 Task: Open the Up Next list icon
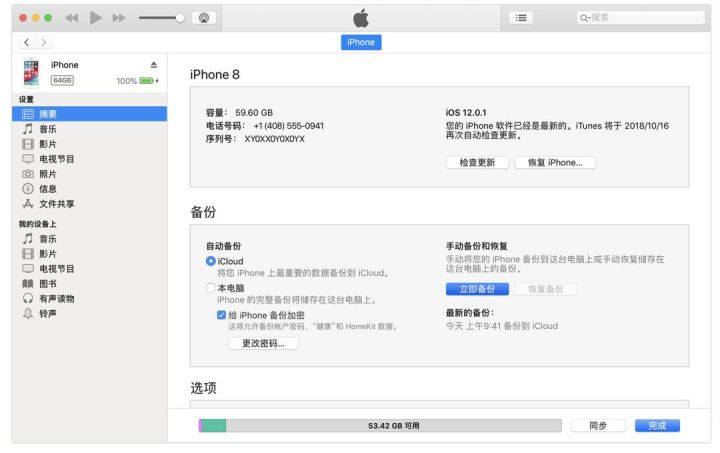[521, 18]
